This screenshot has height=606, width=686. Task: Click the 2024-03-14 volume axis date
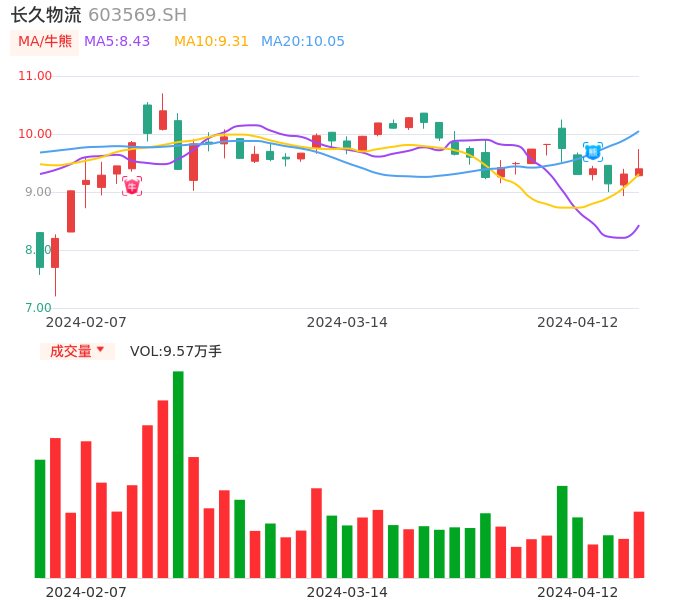point(347,592)
